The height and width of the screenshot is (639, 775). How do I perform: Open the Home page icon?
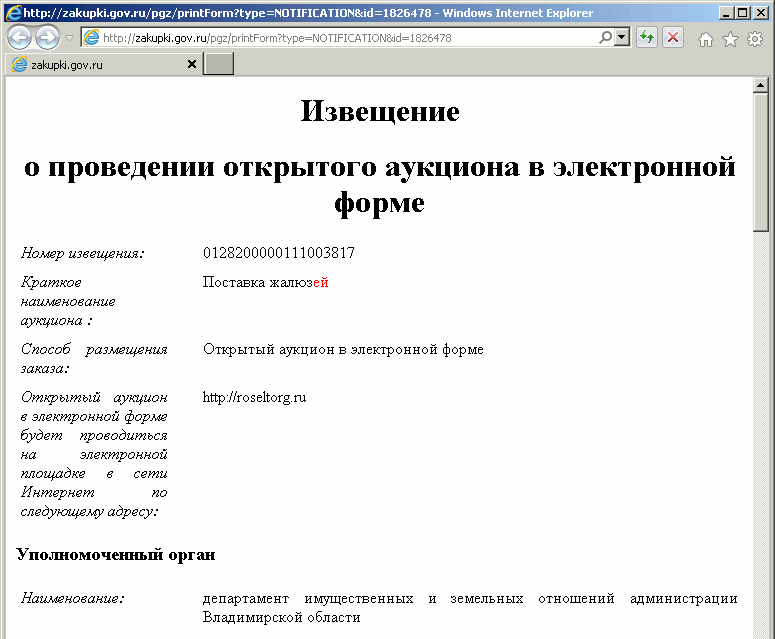point(706,39)
